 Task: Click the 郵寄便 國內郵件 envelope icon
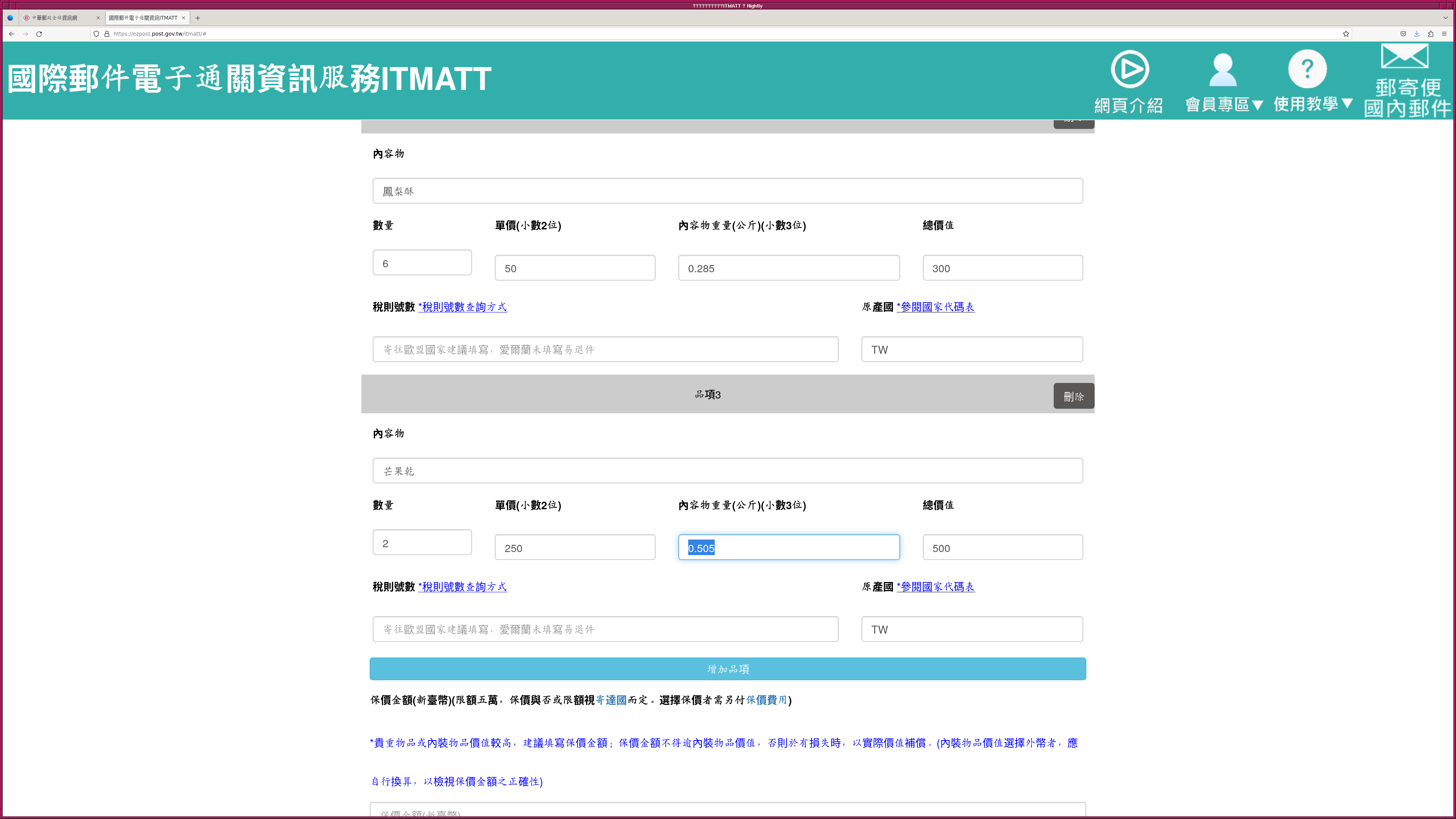tap(1405, 56)
